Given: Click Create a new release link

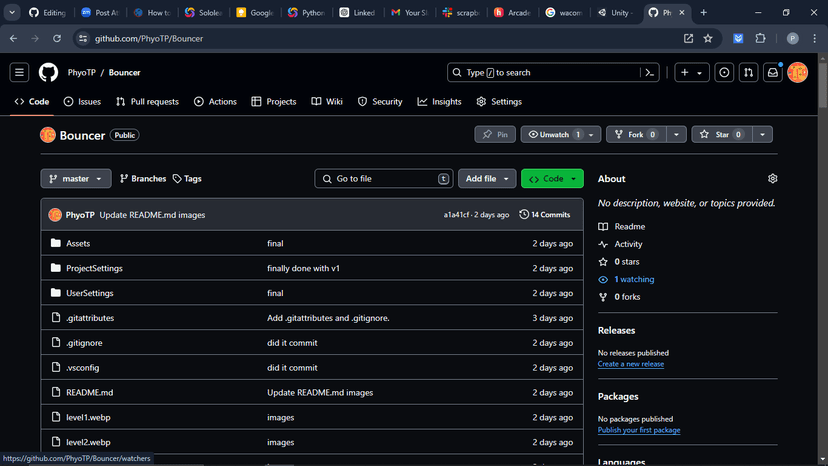Looking at the screenshot, I should coord(630,364).
